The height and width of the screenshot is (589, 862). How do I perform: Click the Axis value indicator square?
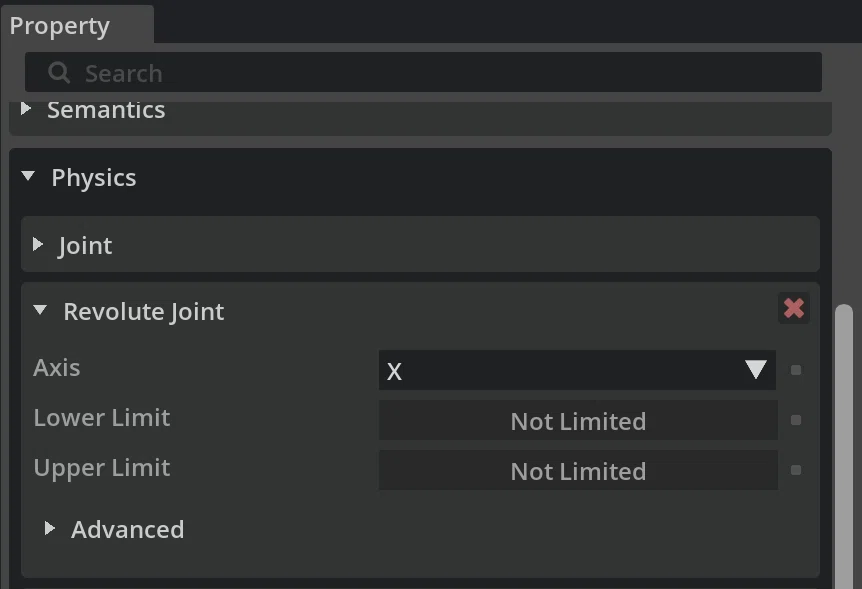[x=795, y=370]
